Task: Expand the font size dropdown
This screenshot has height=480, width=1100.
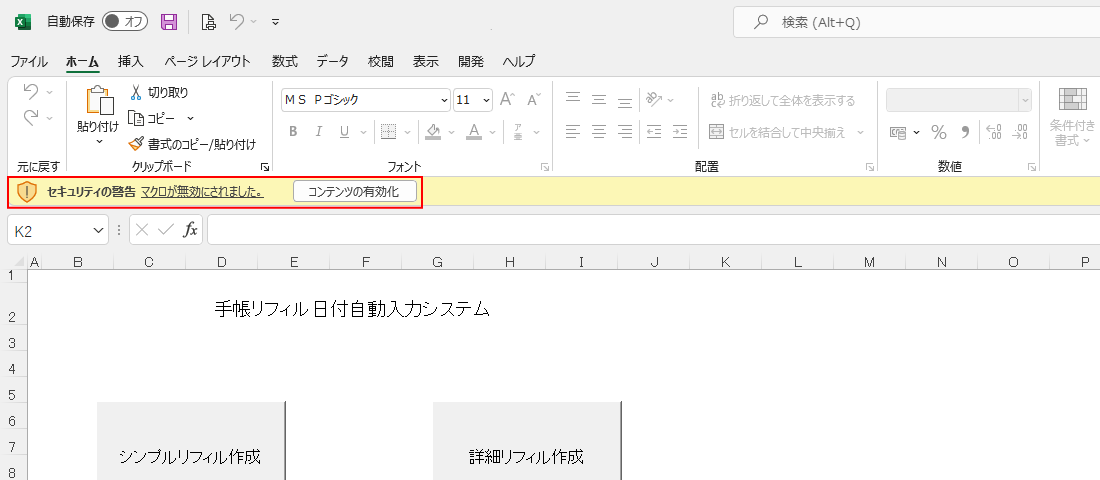Action: (x=487, y=100)
